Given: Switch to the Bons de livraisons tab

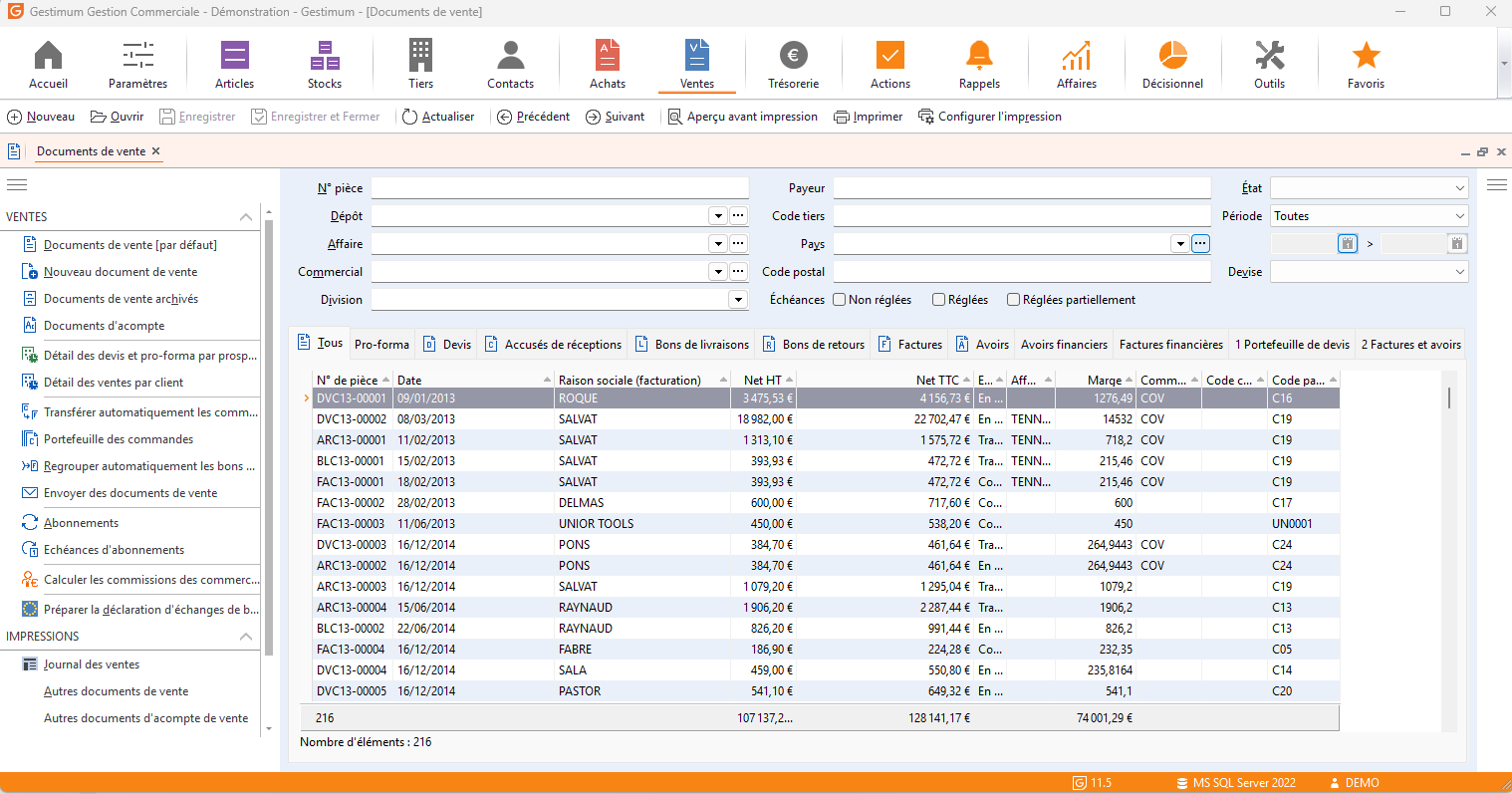Looking at the screenshot, I should click(692, 345).
